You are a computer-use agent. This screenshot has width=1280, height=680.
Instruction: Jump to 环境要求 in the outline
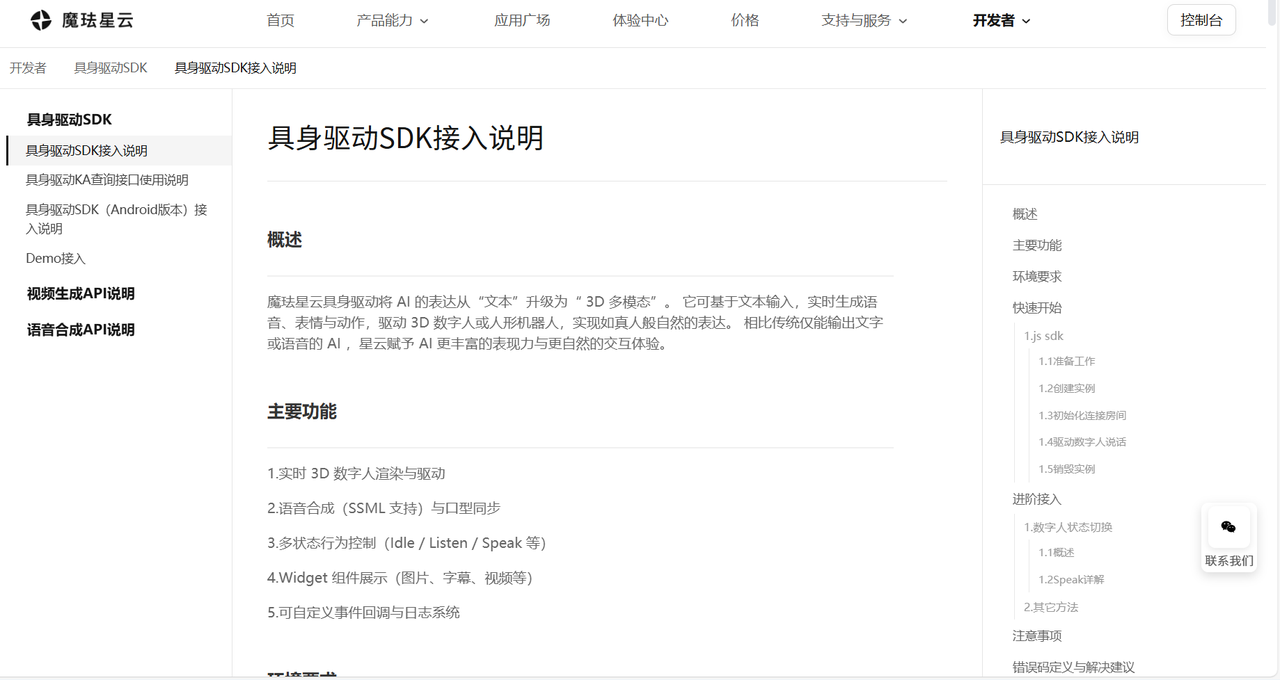1037,276
